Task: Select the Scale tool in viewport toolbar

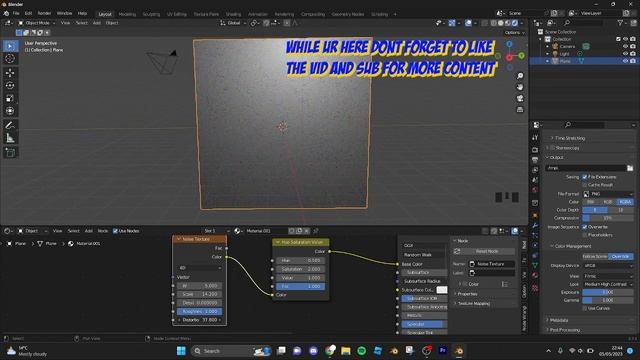Action: [10, 98]
